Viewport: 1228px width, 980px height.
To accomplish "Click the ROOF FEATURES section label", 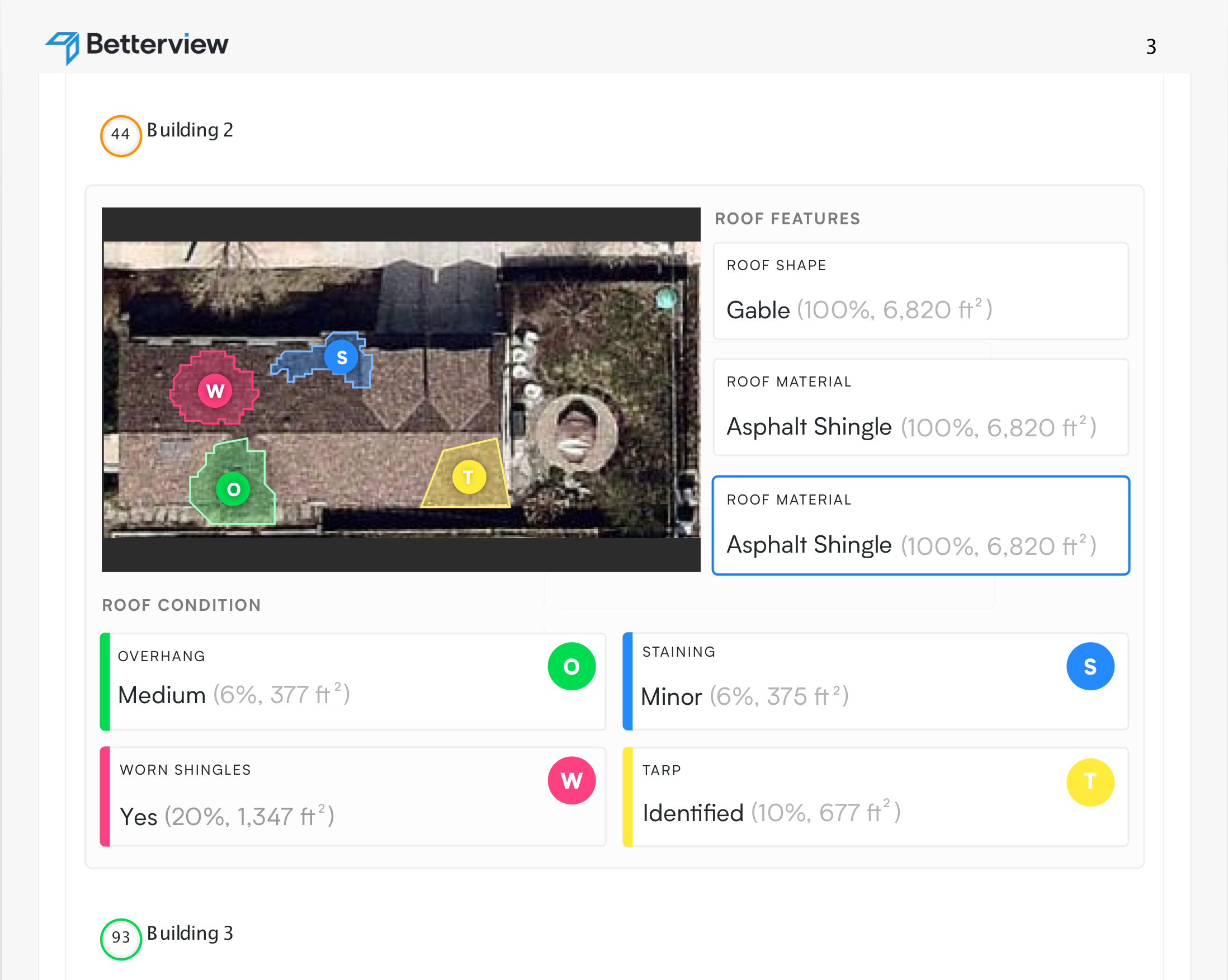I will 787,219.
